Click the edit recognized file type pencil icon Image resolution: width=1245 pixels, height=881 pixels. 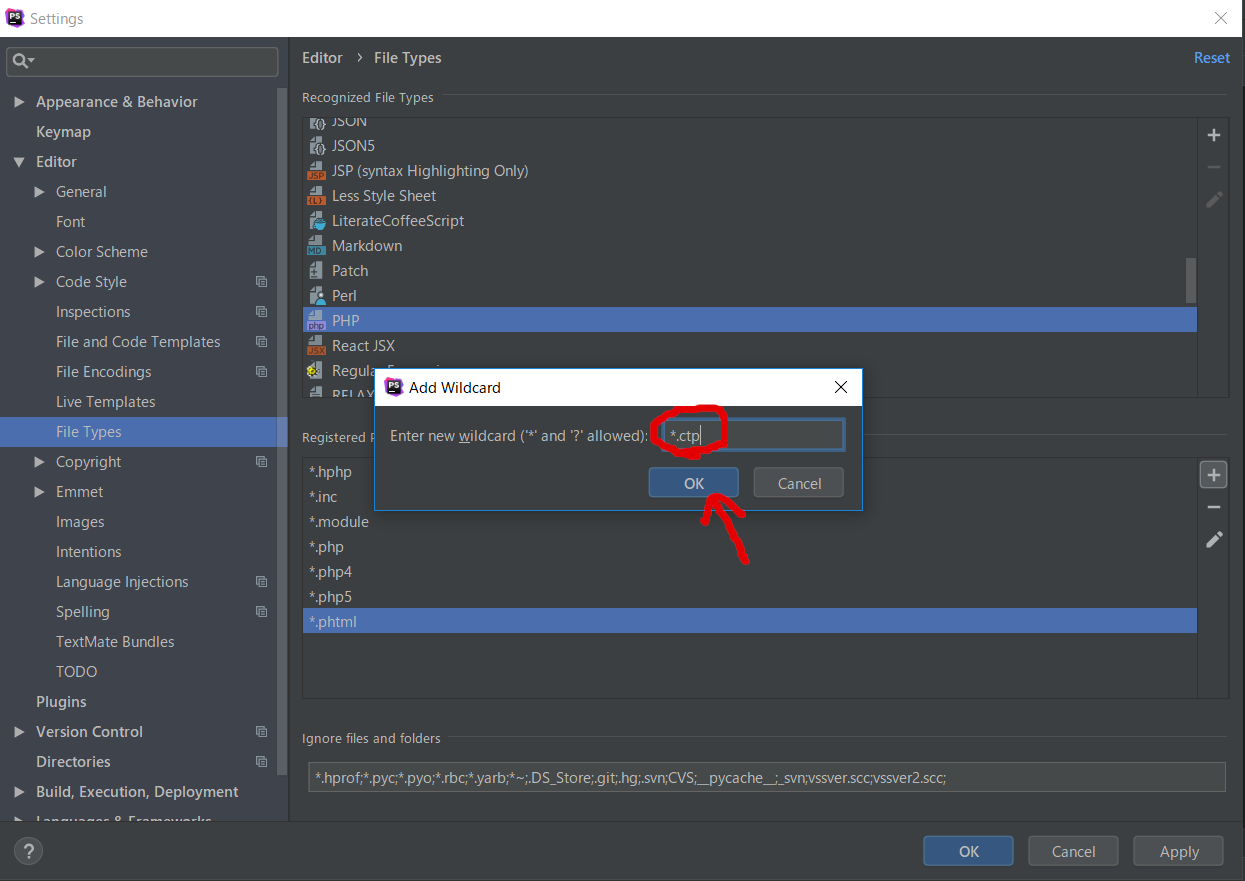pyautogui.click(x=1214, y=199)
